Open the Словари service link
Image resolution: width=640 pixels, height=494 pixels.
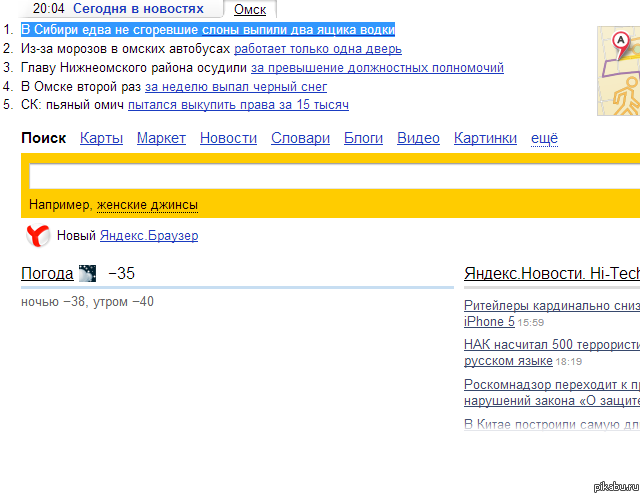(x=300, y=139)
